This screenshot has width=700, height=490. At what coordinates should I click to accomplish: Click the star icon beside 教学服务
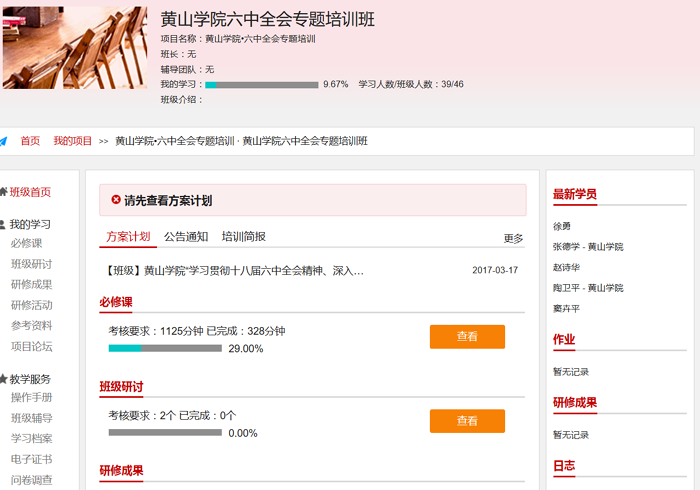pos(3,380)
